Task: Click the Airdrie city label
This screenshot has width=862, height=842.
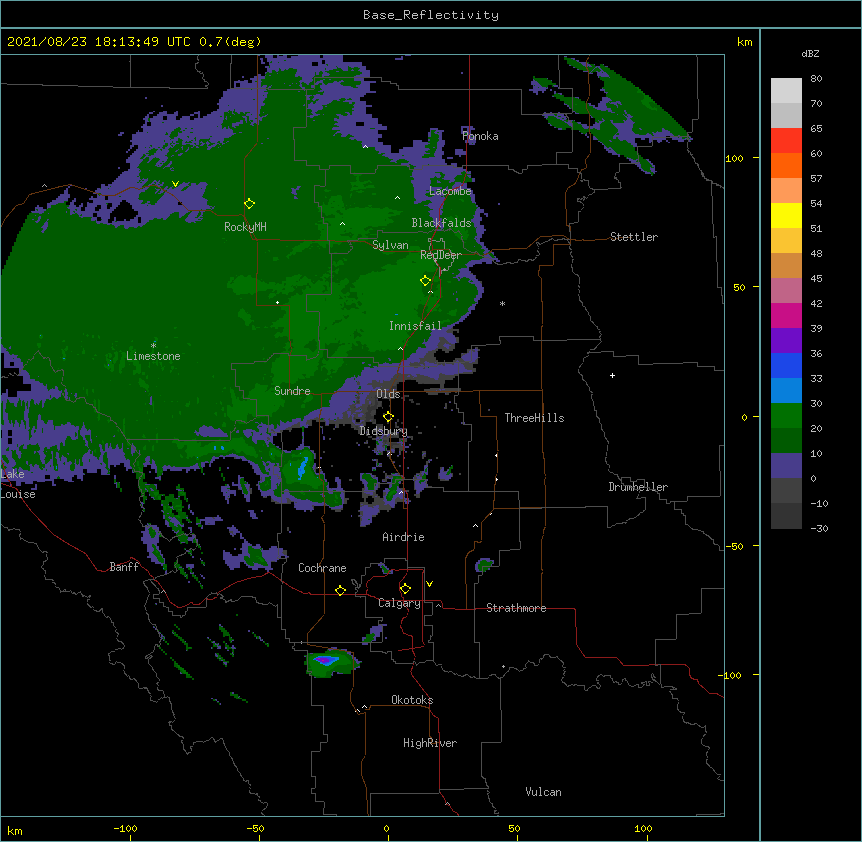Action: pyautogui.click(x=404, y=537)
